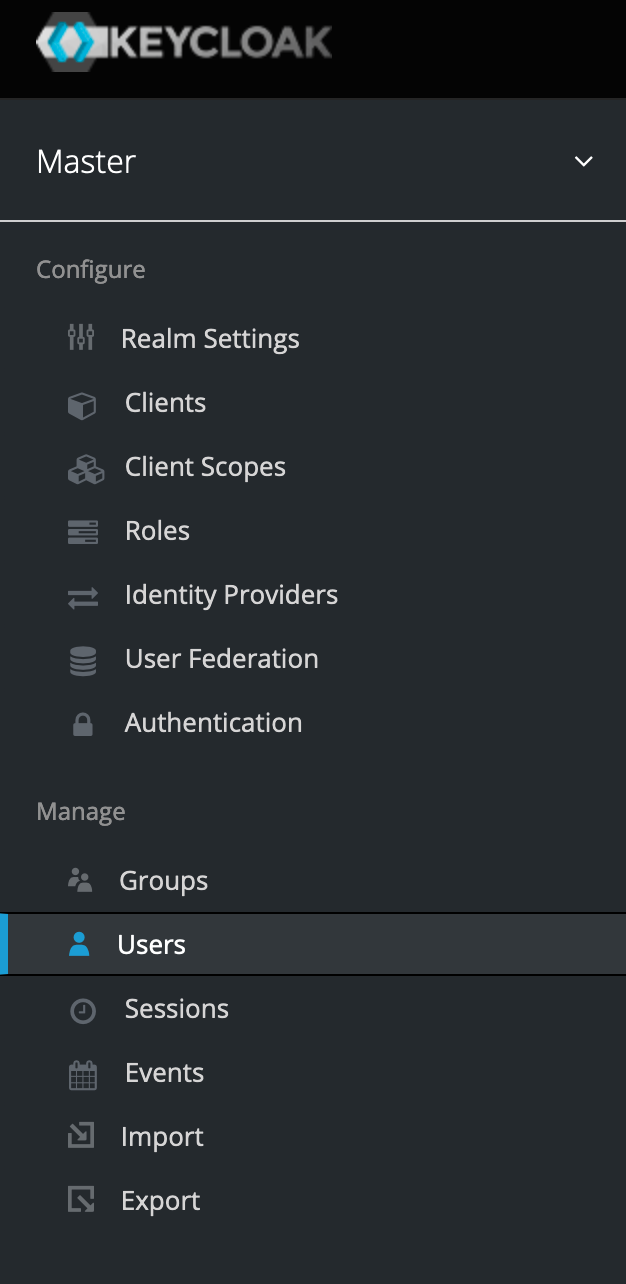The width and height of the screenshot is (626, 1284).
Task: Click the Export arrow-box icon
Action: [x=81, y=1200]
